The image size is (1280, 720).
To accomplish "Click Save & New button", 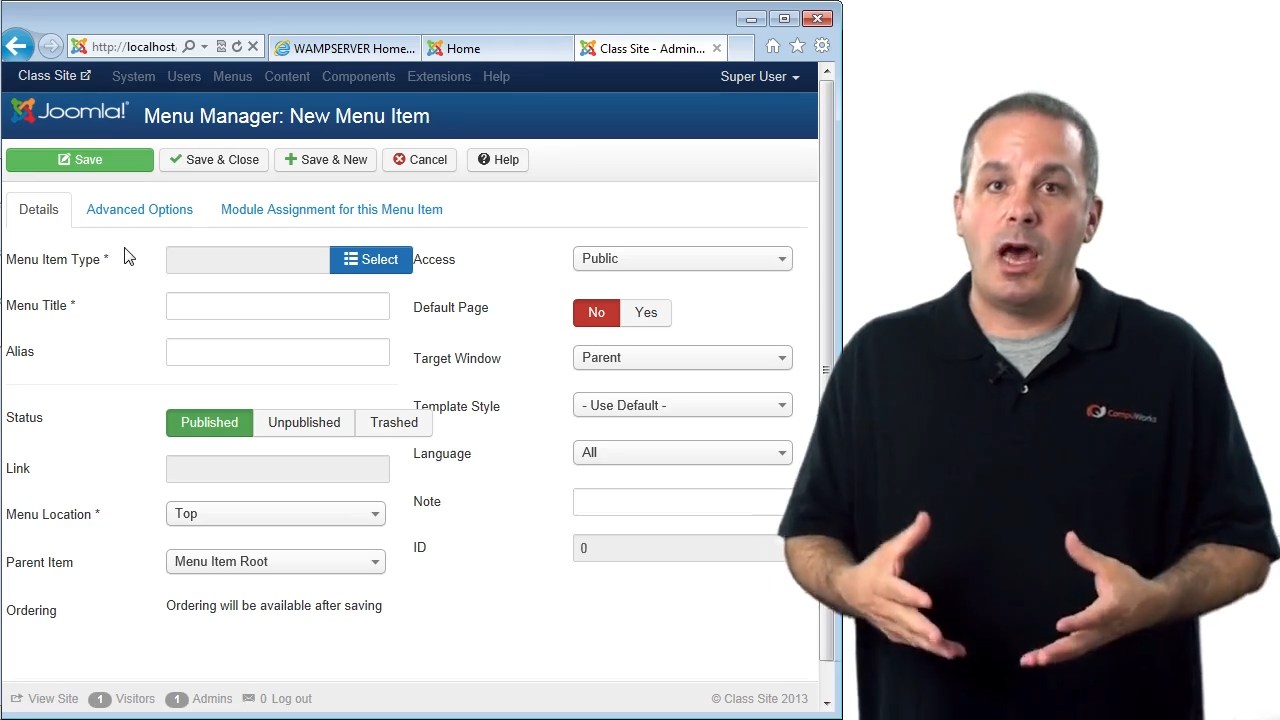I will tap(326, 159).
